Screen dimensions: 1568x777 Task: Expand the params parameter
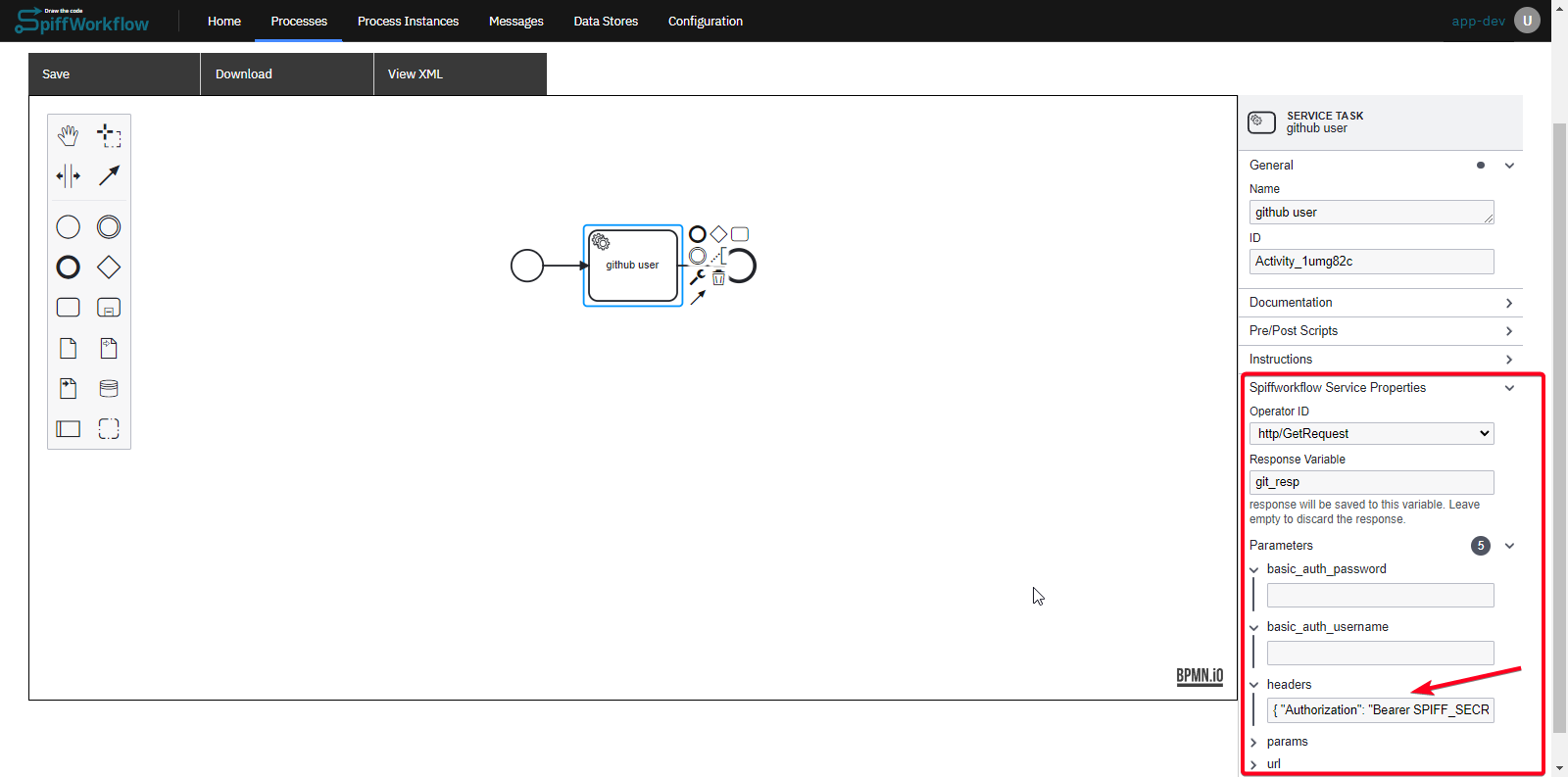(x=1253, y=742)
